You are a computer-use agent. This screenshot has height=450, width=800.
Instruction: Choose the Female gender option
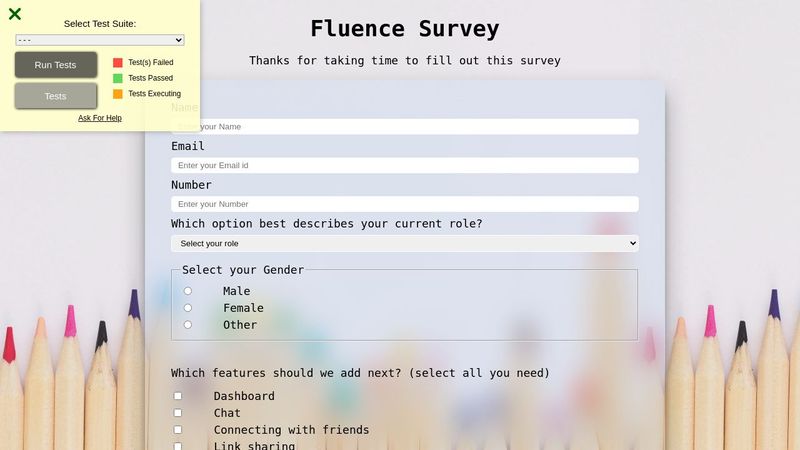188,308
